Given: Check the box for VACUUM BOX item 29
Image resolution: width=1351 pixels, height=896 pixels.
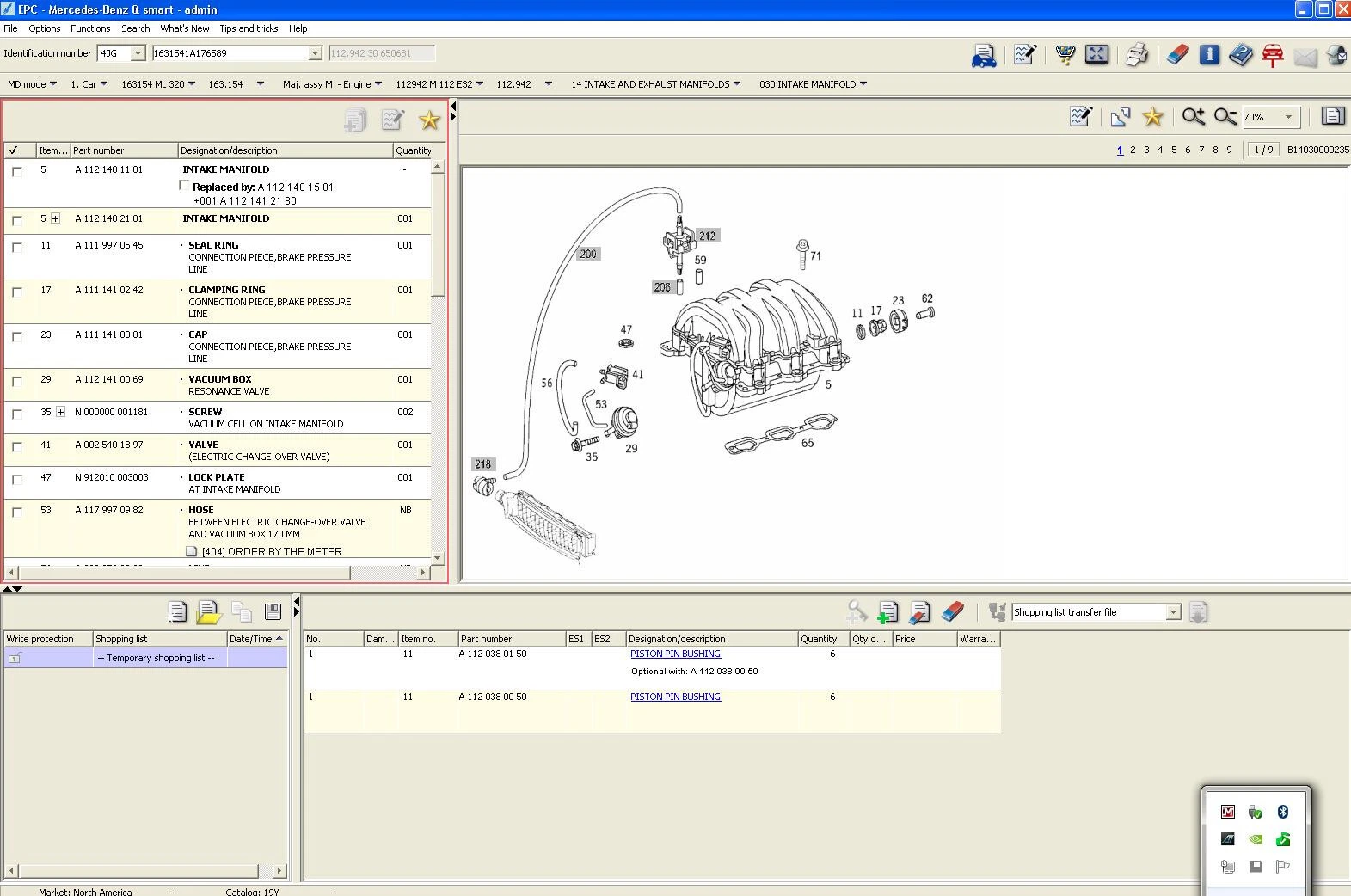Looking at the screenshot, I should click(x=17, y=382).
